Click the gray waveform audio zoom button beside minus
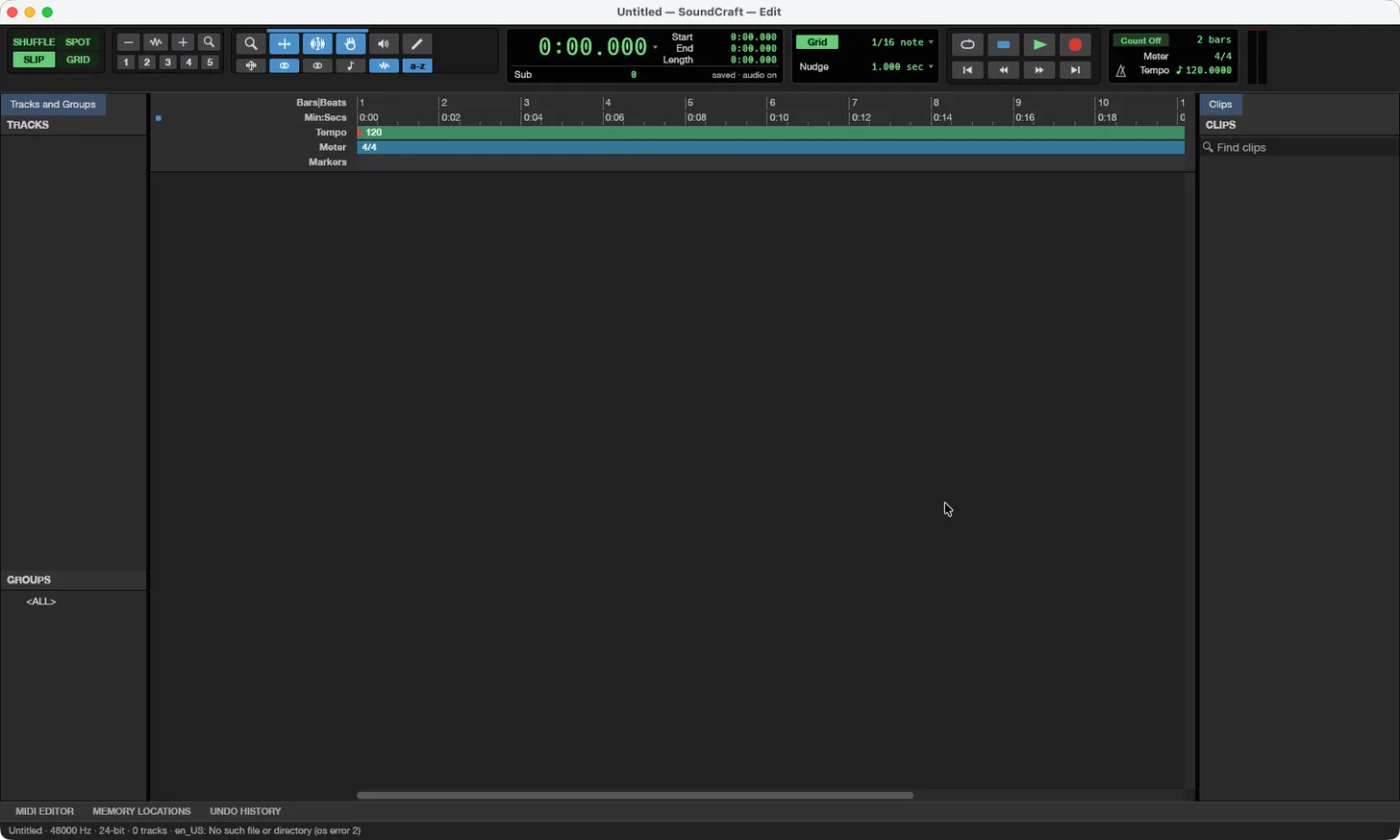The image size is (1400, 840). (156, 42)
